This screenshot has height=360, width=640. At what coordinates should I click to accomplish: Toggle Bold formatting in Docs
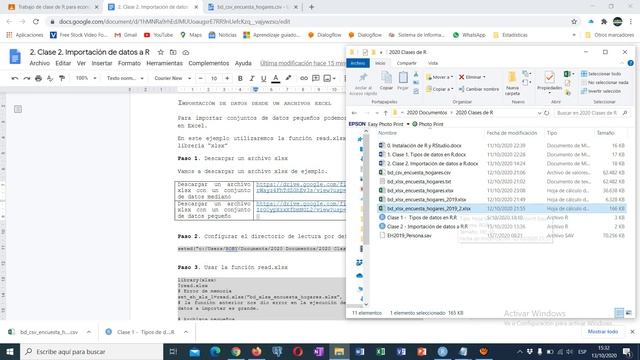pos(240,78)
